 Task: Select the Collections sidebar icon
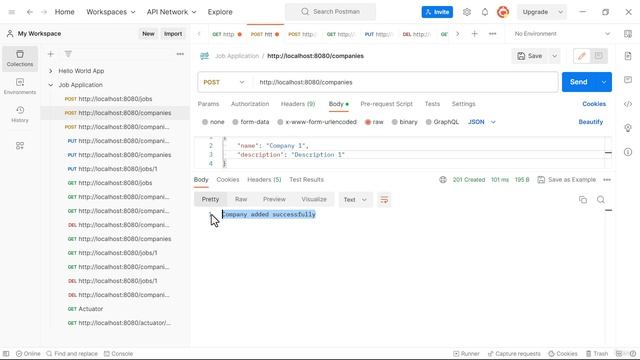click(x=20, y=58)
